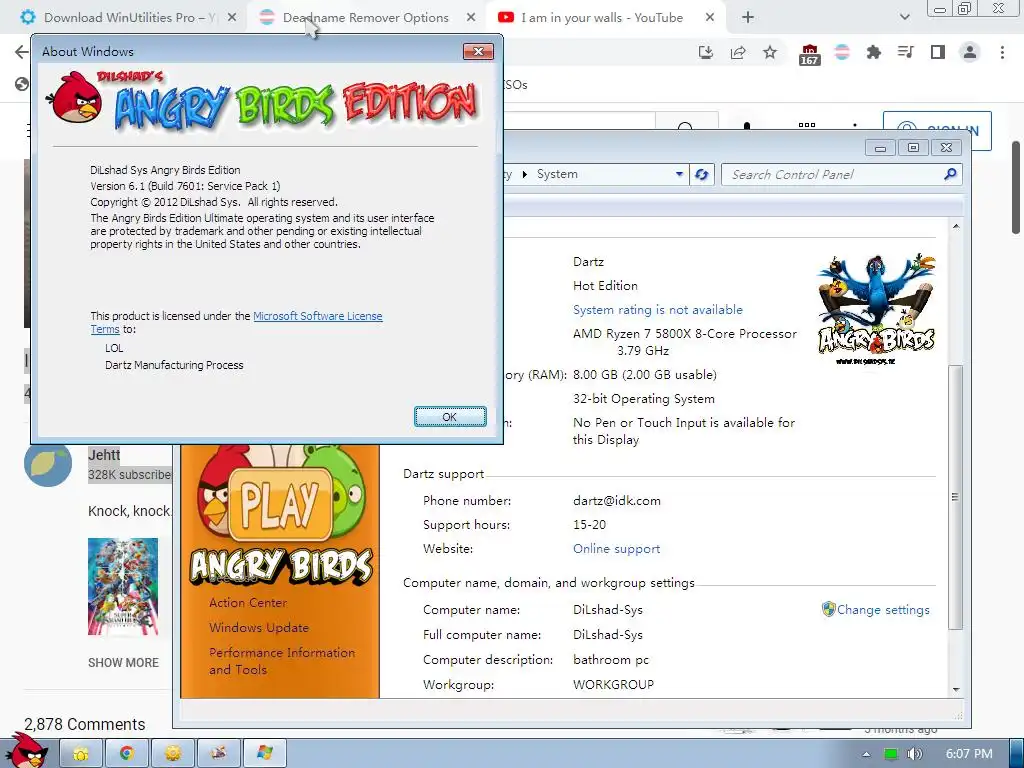Close the Deadname Remover Options tab
This screenshot has width=1024, height=768.
click(x=471, y=18)
